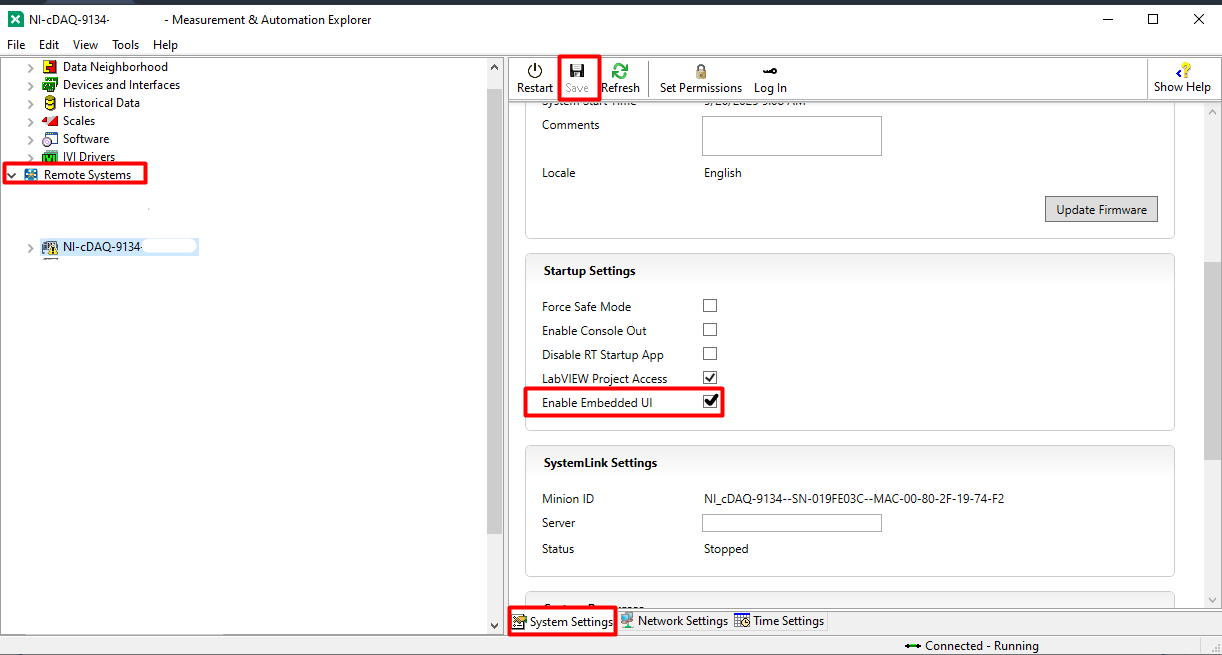
Task: Select the NI-cDAQ-9134 device icon in tree
Action: click(x=50, y=247)
